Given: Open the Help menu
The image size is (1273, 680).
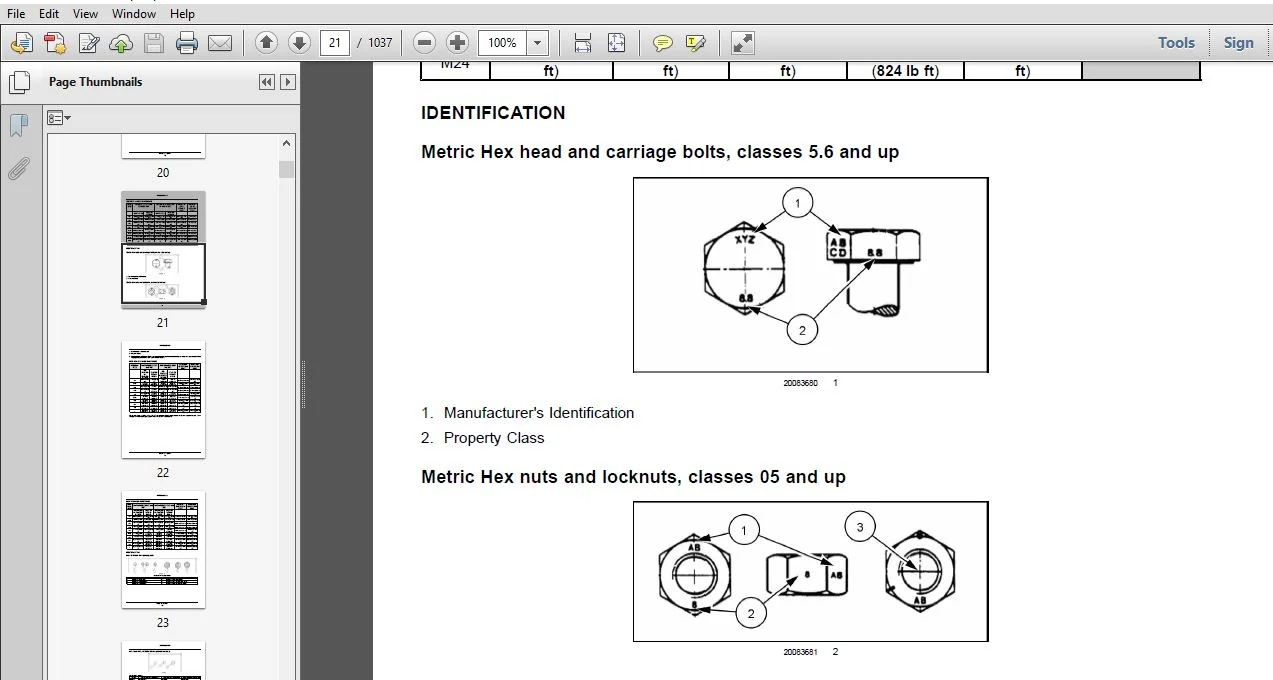Looking at the screenshot, I should click(x=182, y=13).
